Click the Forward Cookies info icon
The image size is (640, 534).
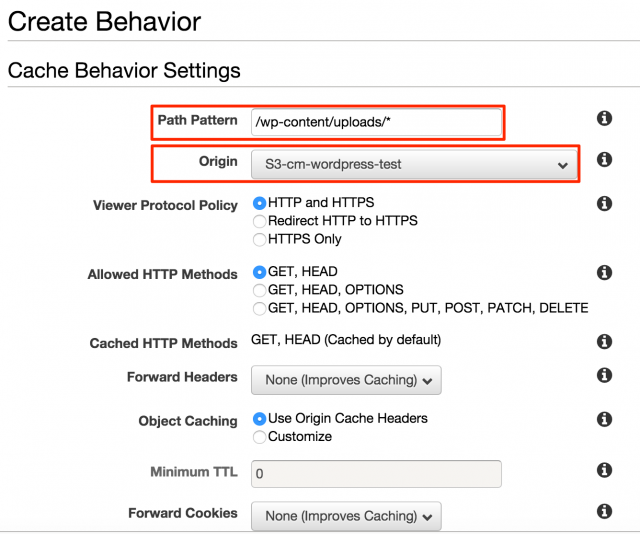pos(604,511)
